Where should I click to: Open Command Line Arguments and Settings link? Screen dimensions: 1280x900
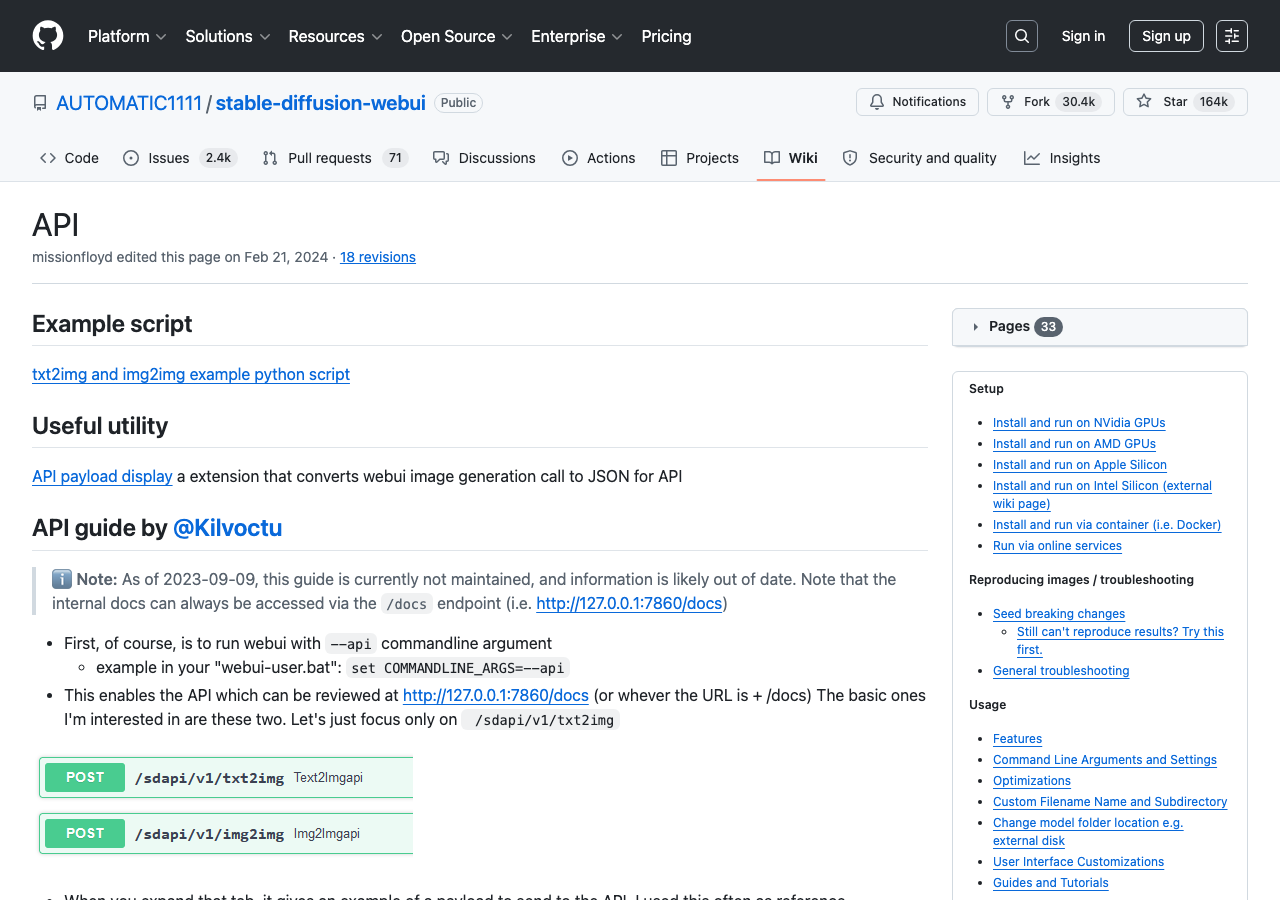(1105, 760)
